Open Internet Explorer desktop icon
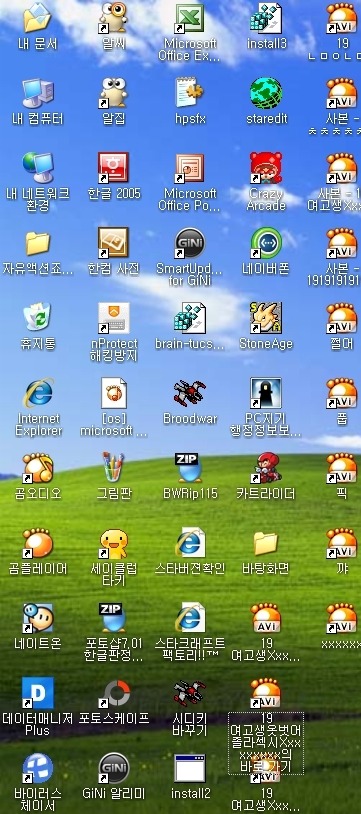Image resolution: width=361 pixels, height=814 pixels. point(37,393)
